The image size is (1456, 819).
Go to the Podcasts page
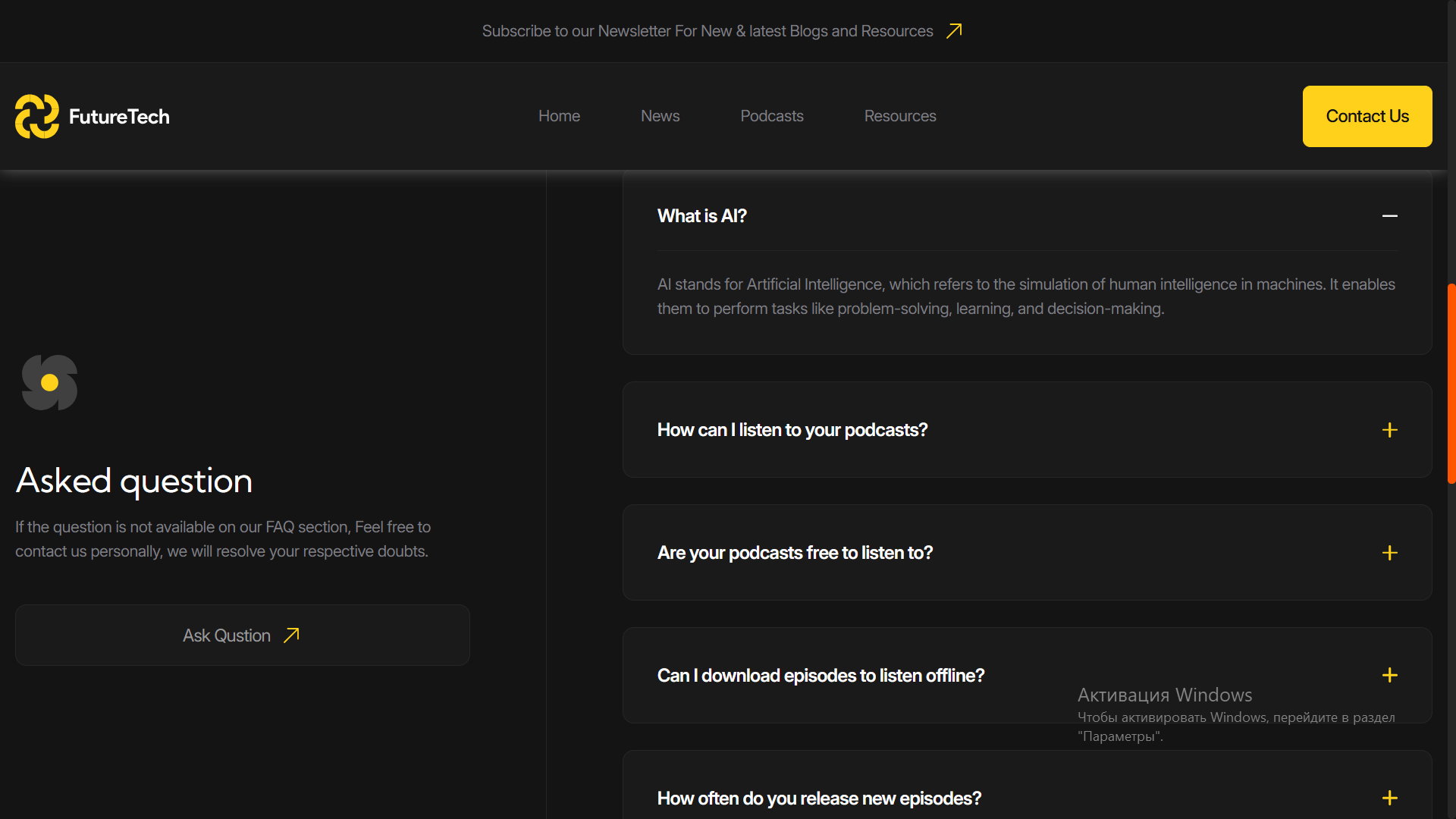click(771, 116)
